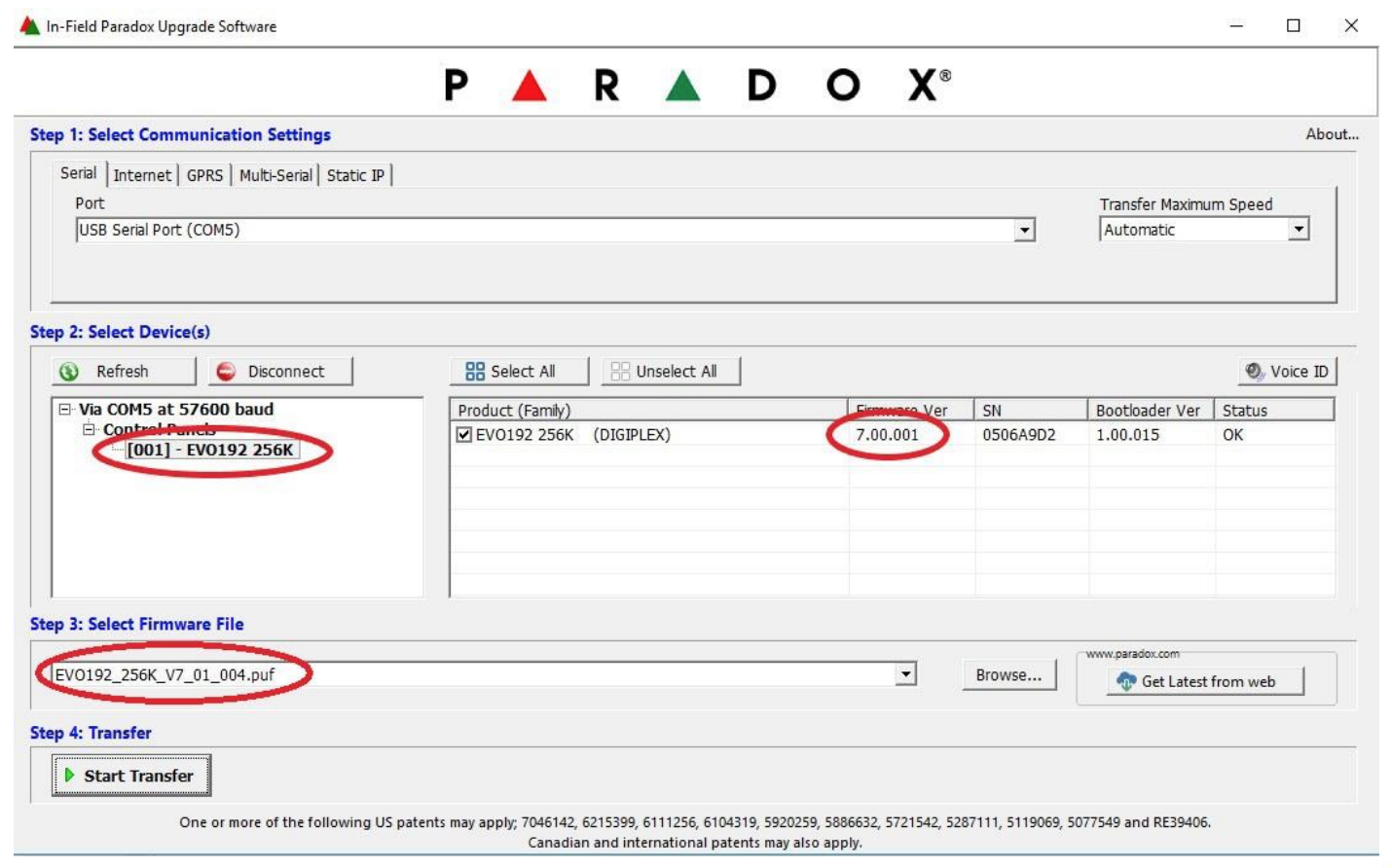Click Unselect All devices button
Image resolution: width=1392 pixels, height=868 pixels.
671,372
